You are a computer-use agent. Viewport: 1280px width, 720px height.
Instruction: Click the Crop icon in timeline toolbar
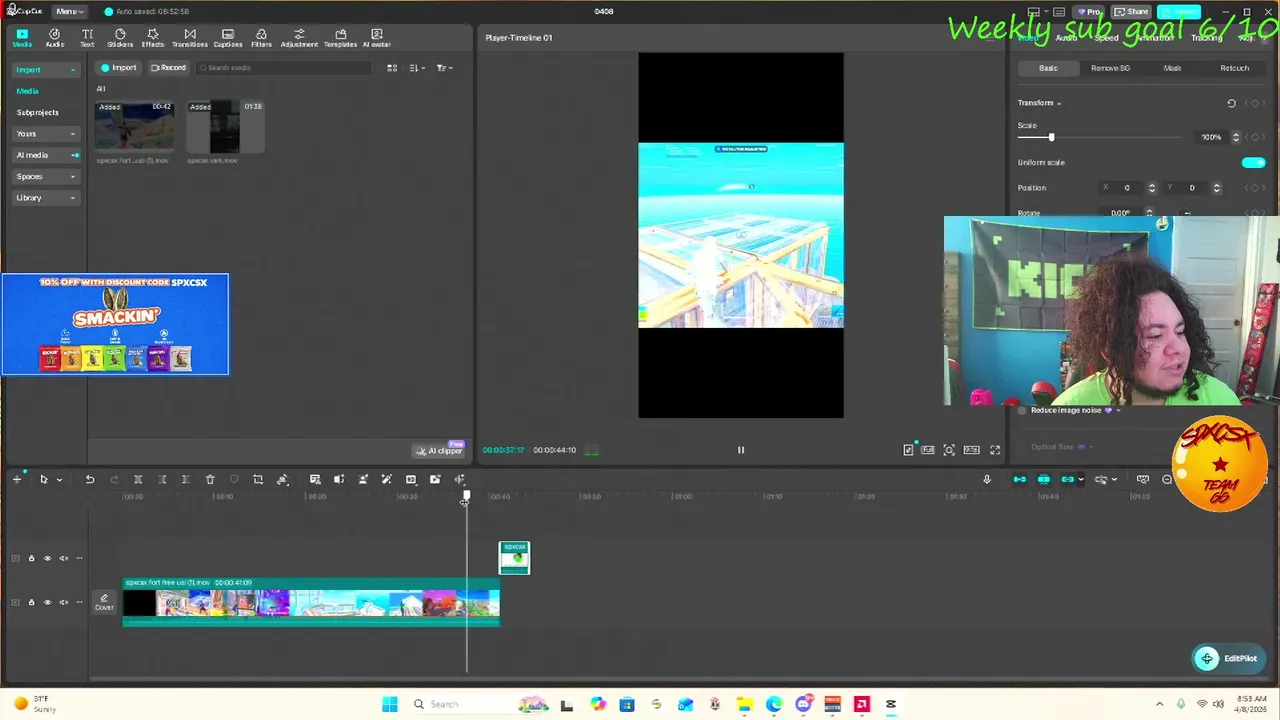click(x=258, y=480)
